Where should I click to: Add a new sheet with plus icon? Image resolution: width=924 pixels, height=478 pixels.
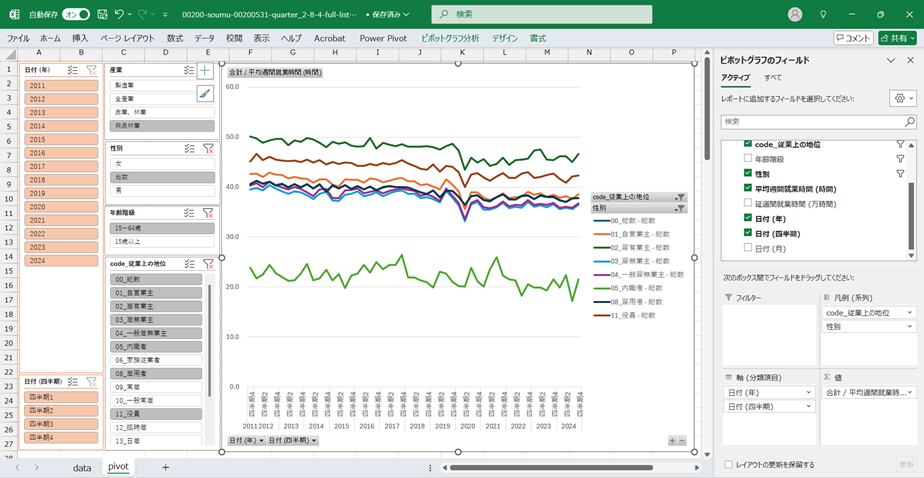(165, 467)
